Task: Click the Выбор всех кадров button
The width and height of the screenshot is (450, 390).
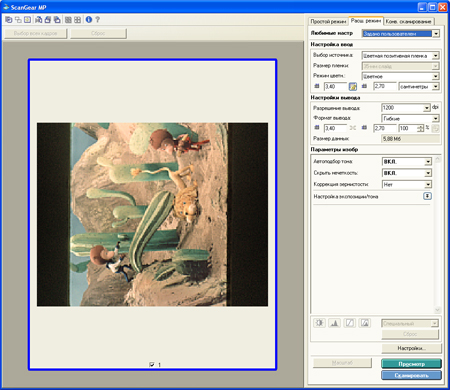Action: pyautogui.click(x=35, y=33)
